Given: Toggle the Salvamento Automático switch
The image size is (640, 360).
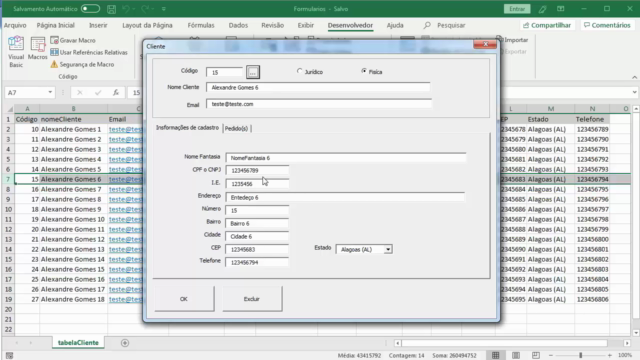Looking at the screenshot, I should [90, 9].
